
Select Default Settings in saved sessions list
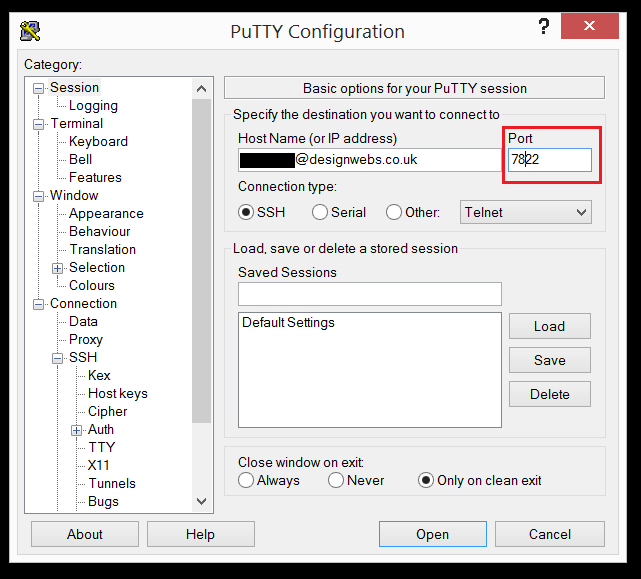[288, 323]
